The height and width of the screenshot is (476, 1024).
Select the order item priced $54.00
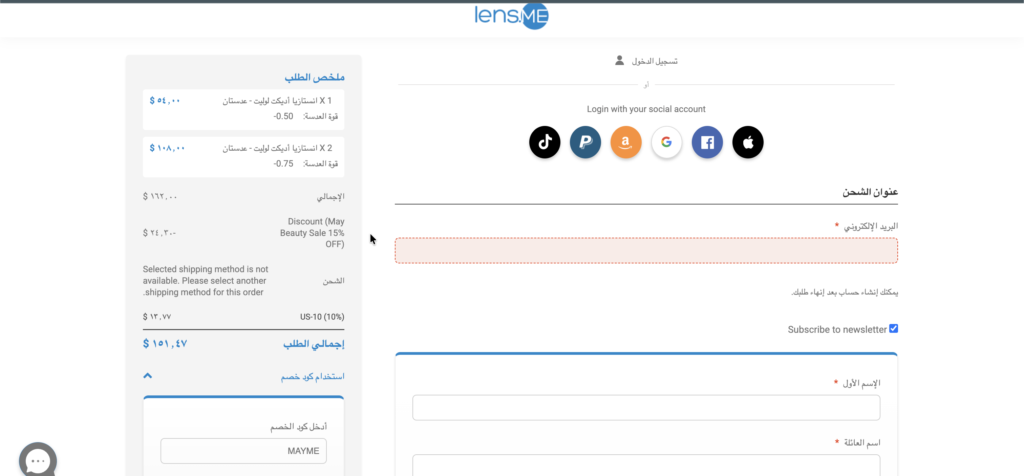[243, 109]
